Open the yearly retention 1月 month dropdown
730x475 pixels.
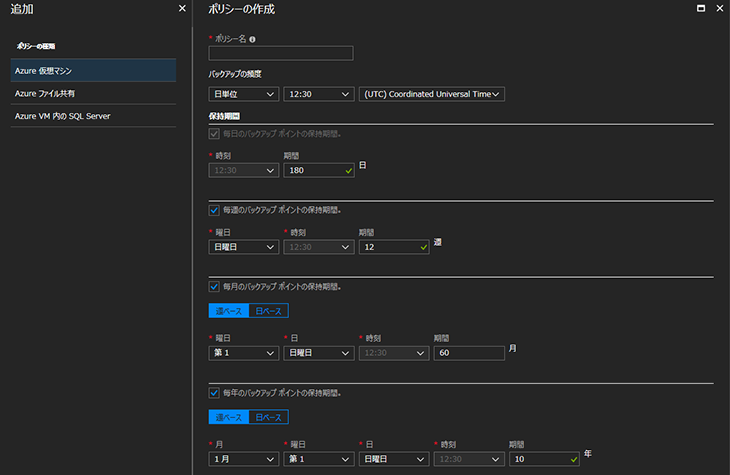click(x=243, y=458)
